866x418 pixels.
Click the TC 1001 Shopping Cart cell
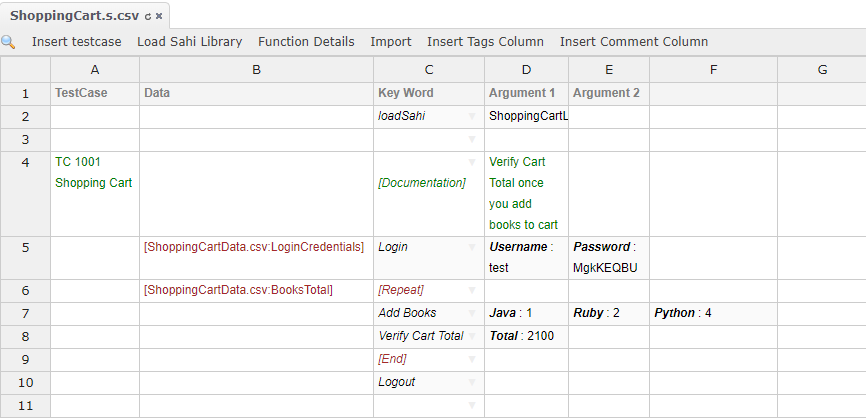[x=94, y=172]
